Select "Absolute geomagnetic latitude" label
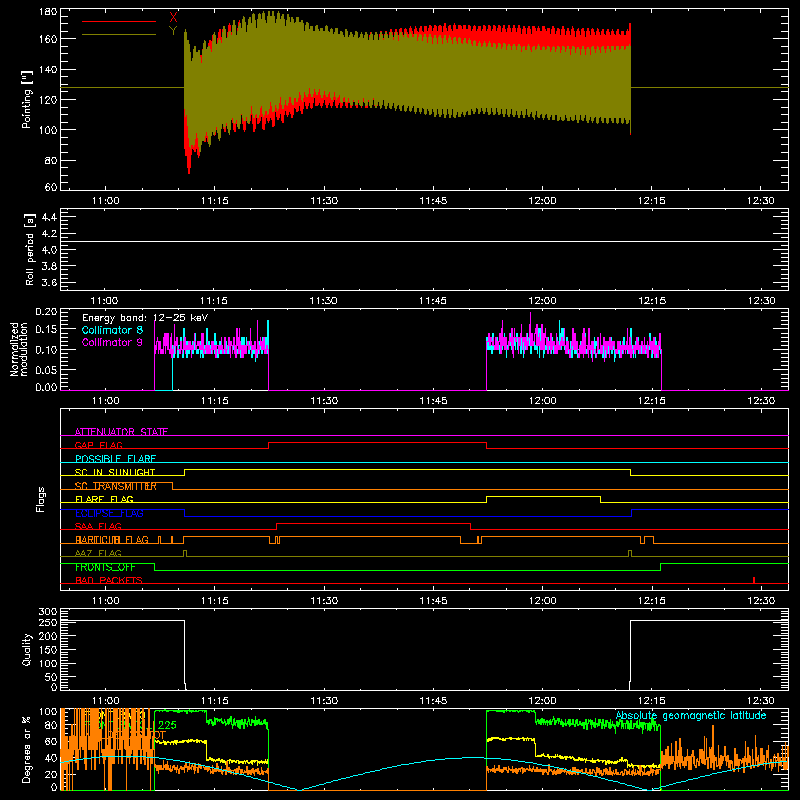This screenshot has height=800, width=800. (691, 715)
